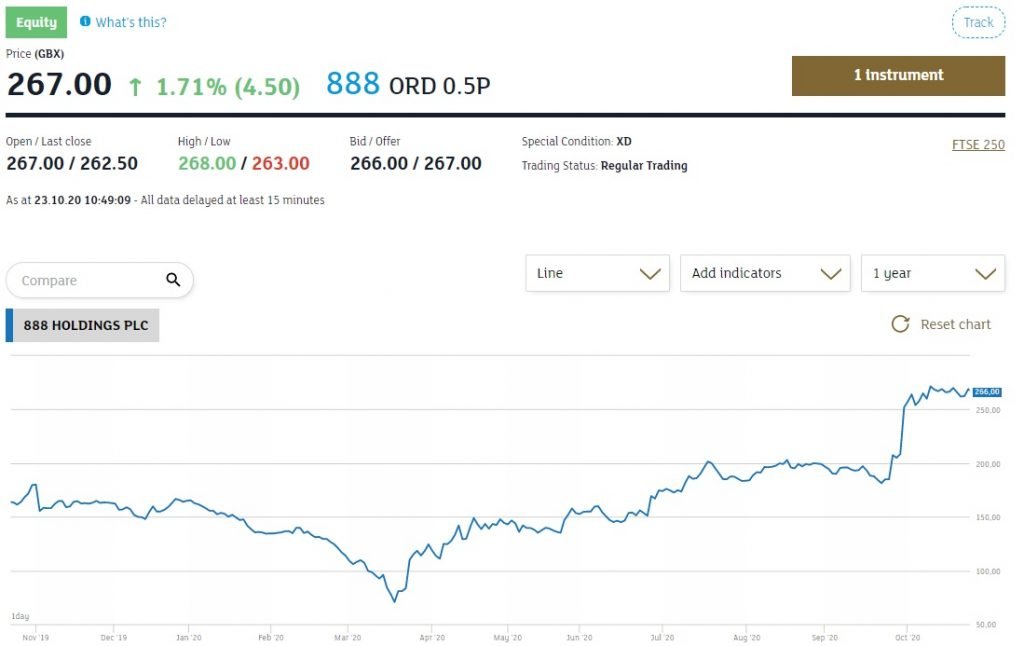Image resolution: width=1024 pixels, height=646 pixels.
Task: Click the circular Reset chart arrow icon
Action: point(900,324)
